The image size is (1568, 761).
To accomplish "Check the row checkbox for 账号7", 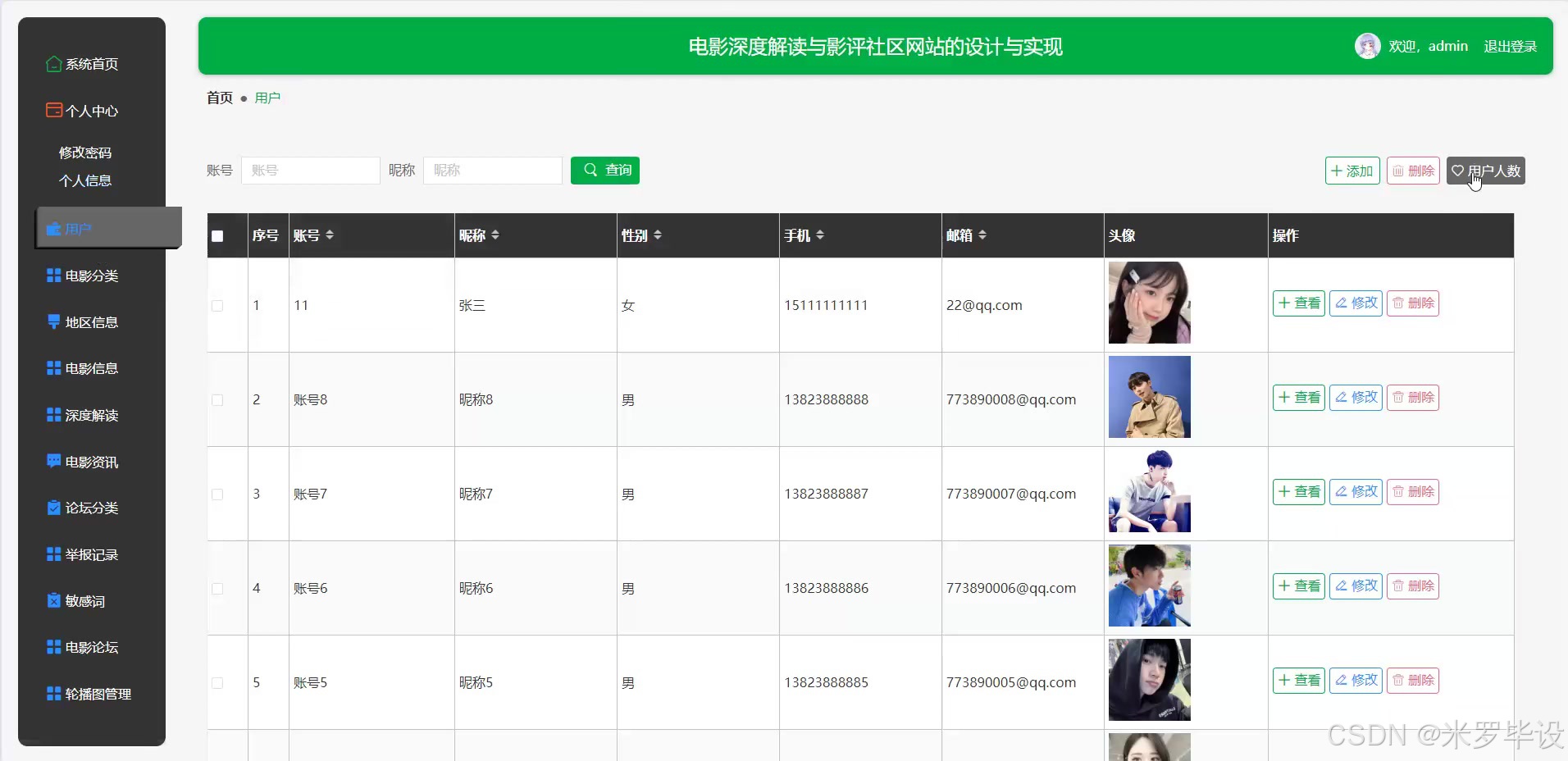I will 217,494.
